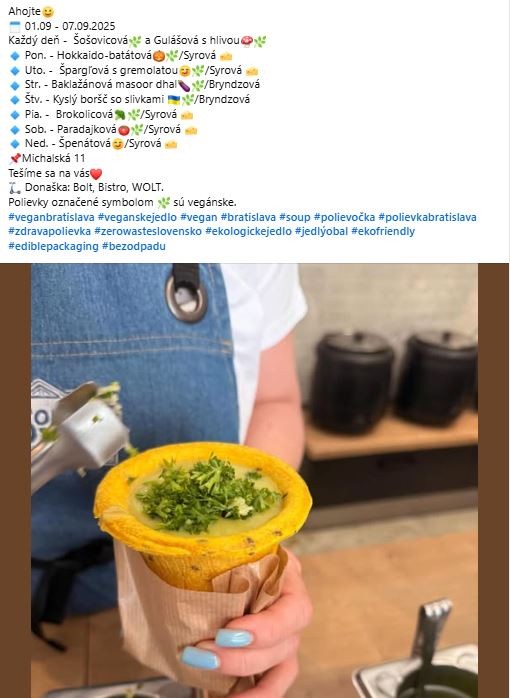This screenshot has width=510, height=698.
Task: Open the #zerowasteslovensko hashtag
Action: 148,231
